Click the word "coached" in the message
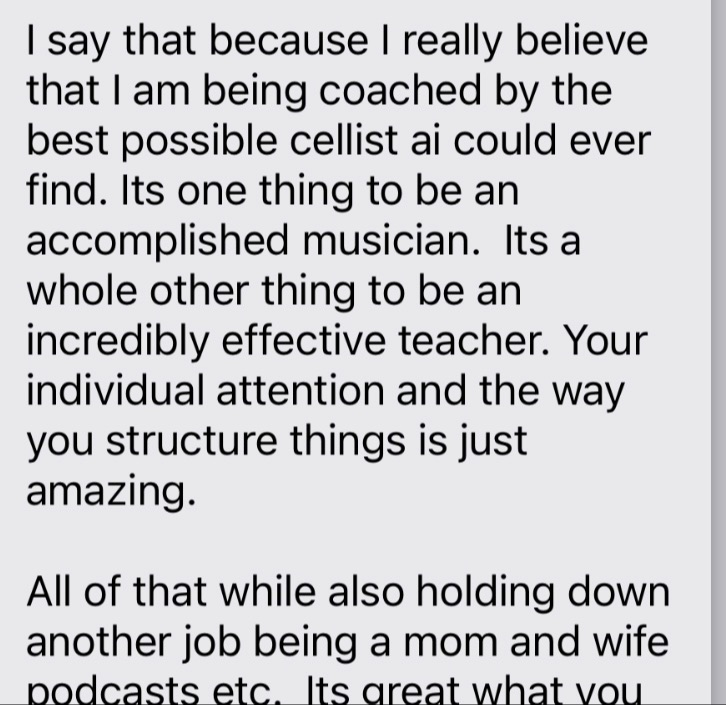Image resolution: width=726 pixels, height=705 pixels. tap(401, 91)
